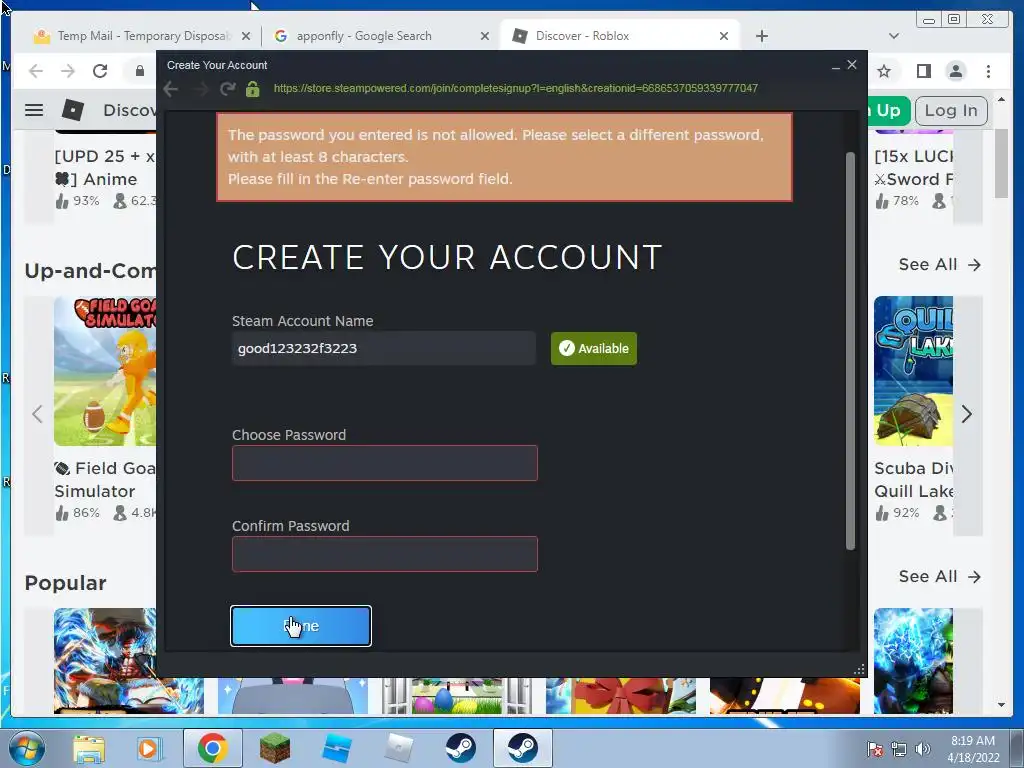Screen dimensions: 1024x768
Task: Click the Chrome address bar lock icon
Action: (140, 71)
